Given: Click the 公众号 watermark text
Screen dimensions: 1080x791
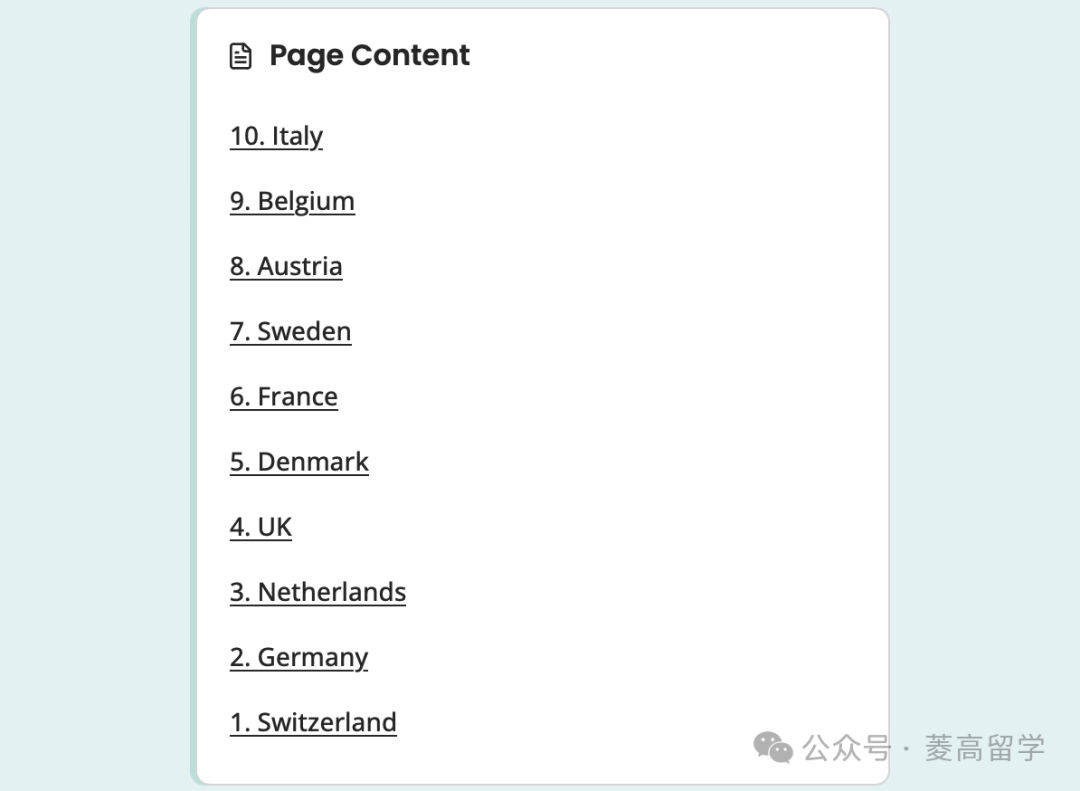Looking at the screenshot, I should 847,748.
